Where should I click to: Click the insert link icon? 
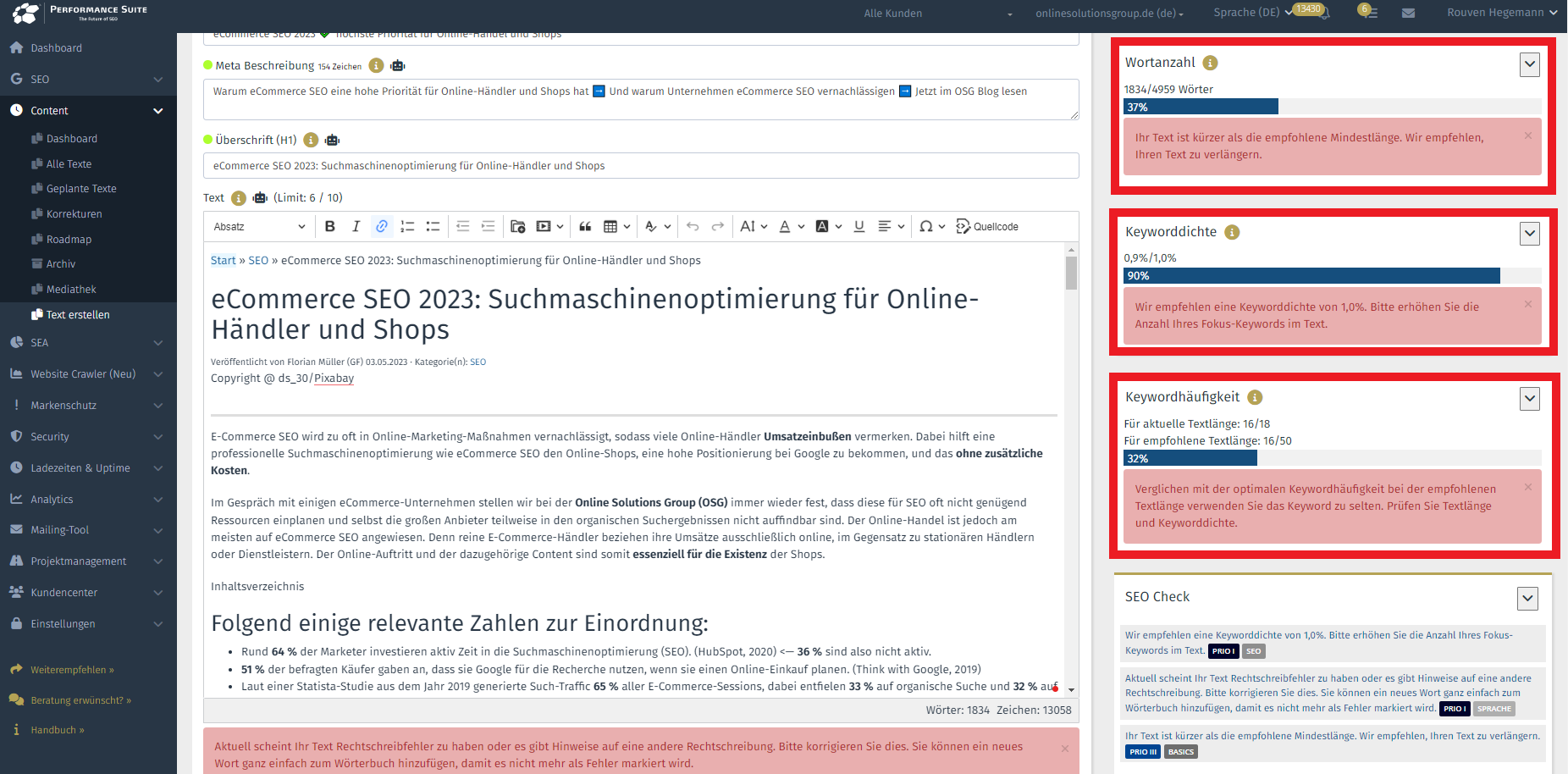pyautogui.click(x=382, y=226)
